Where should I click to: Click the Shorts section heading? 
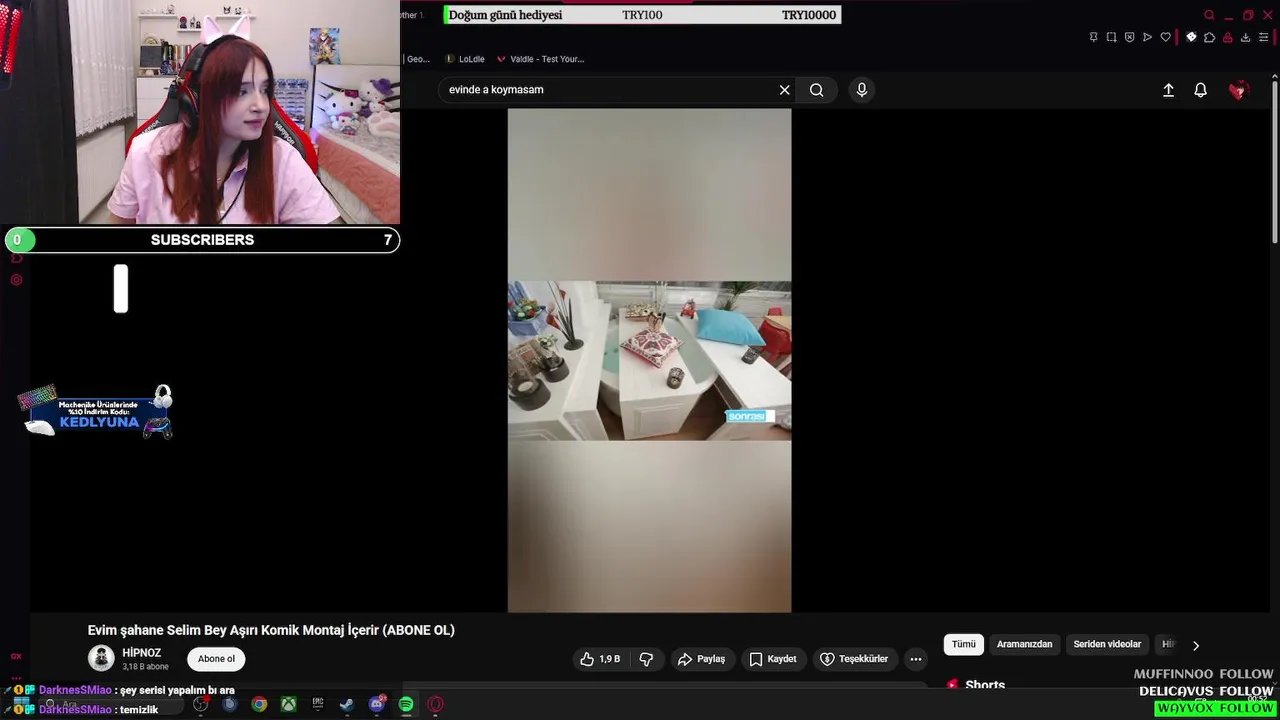coord(985,685)
